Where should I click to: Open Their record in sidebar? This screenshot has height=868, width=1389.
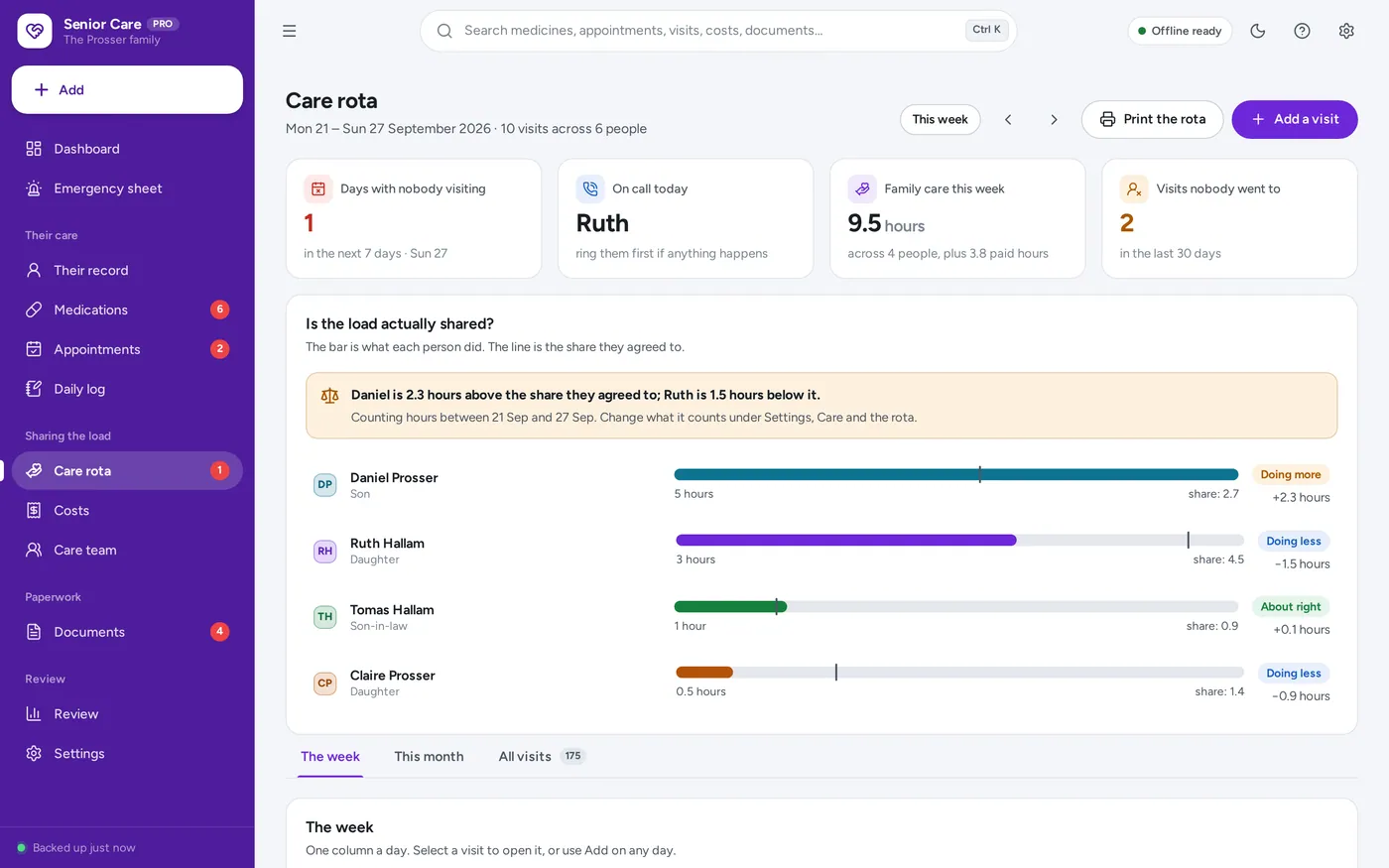(x=127, y=270)
